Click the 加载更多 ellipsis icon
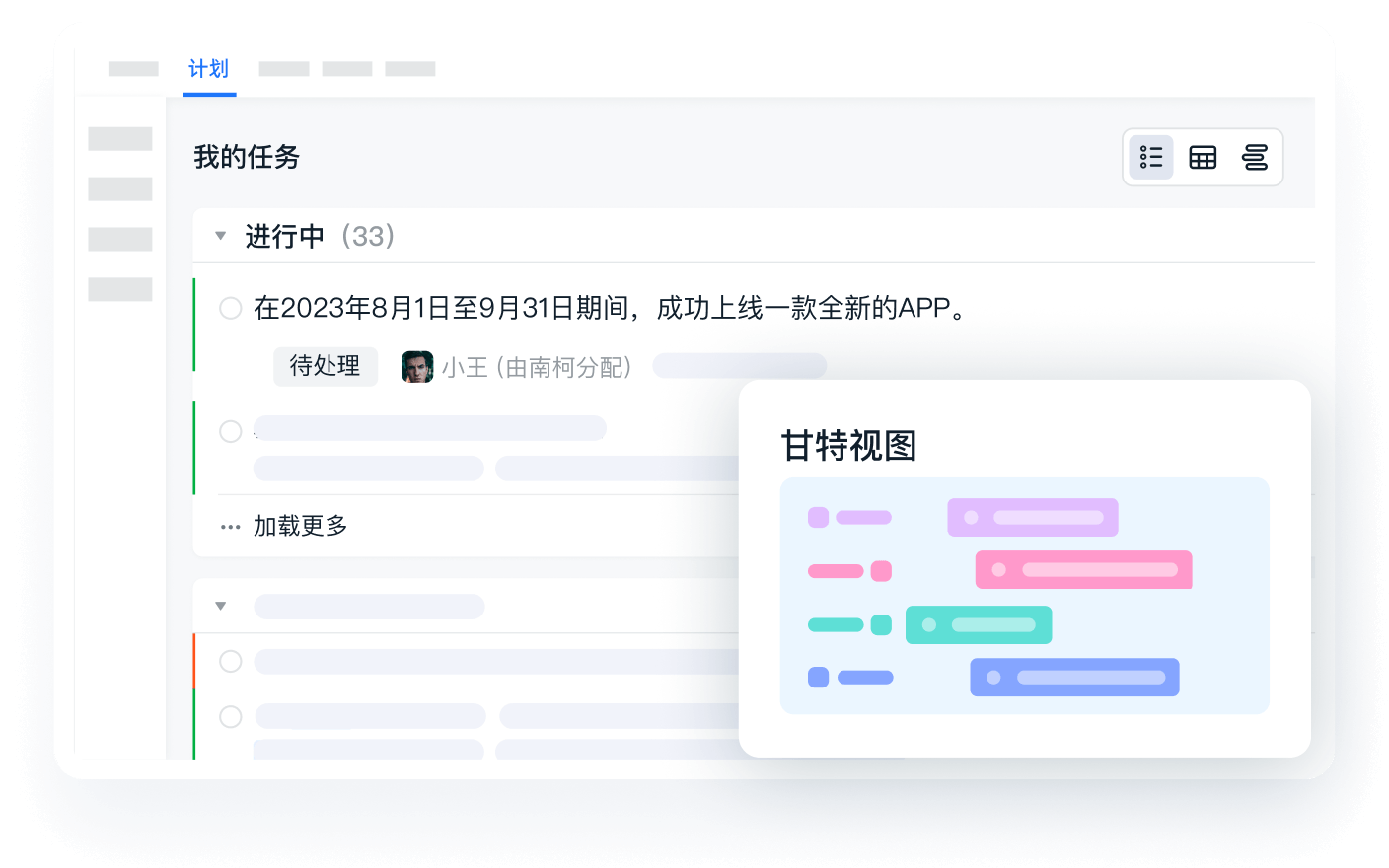This screenshot has width=1389, height=868. pyautogui.click(x=230, y=526)
